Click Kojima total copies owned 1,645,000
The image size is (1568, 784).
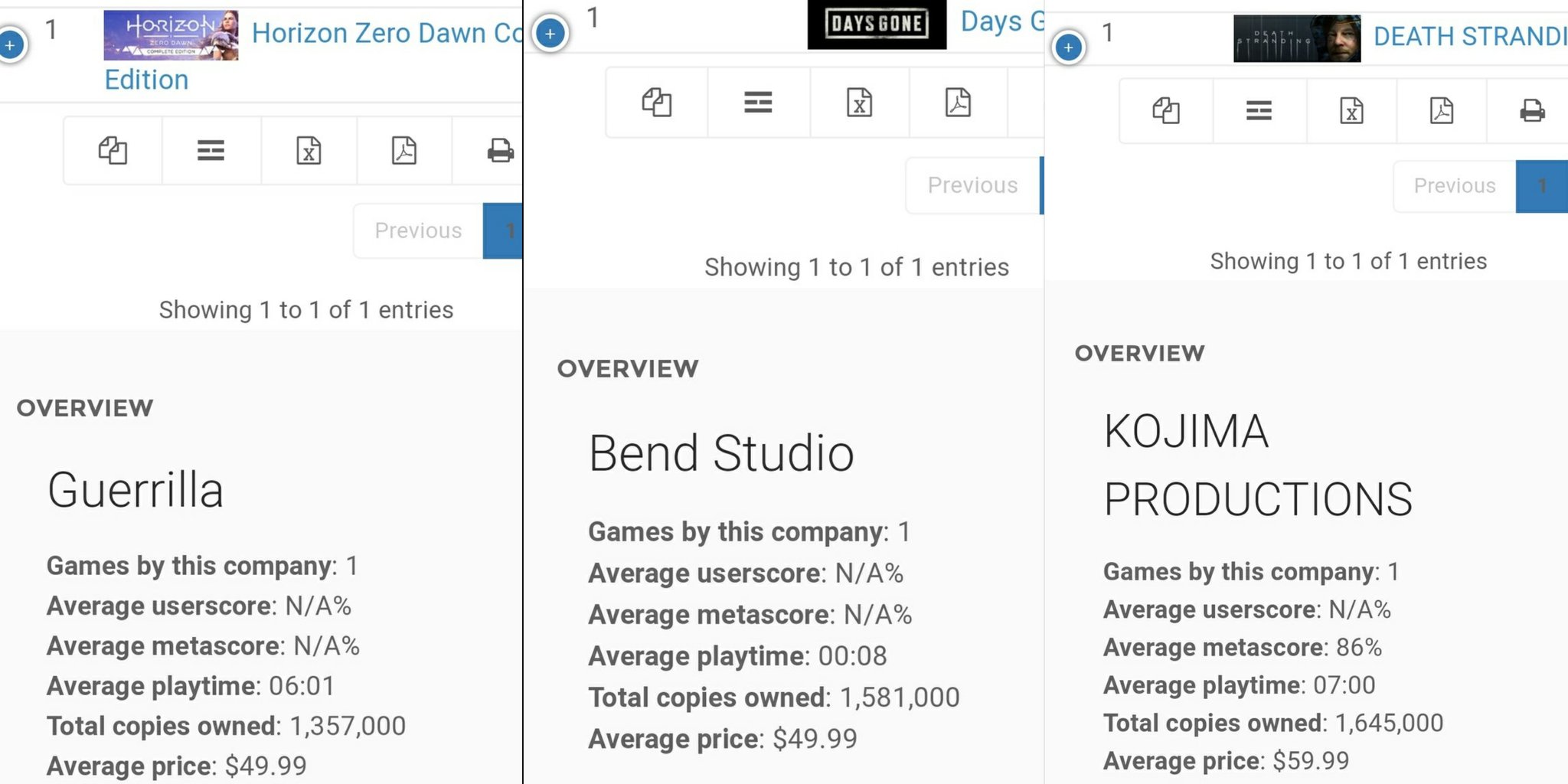[1273, 723]
